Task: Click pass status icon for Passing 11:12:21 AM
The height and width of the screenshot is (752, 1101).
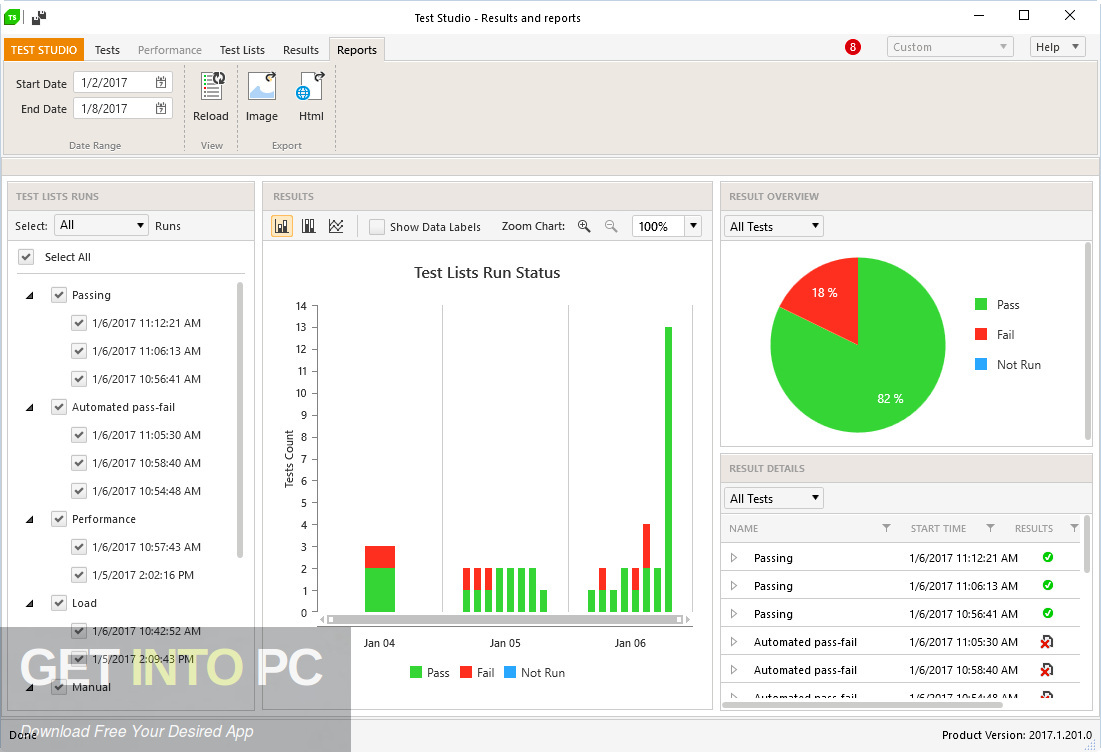Action: (x=1048, y=558)
